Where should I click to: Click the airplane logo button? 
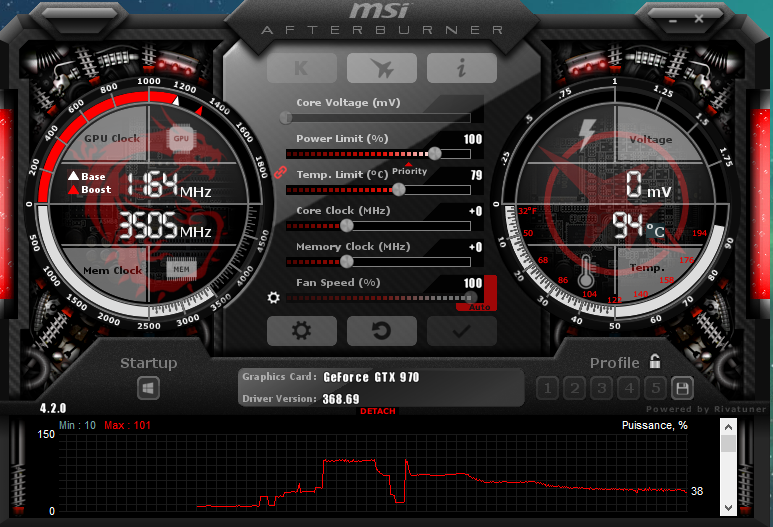(x=382, y=68)
